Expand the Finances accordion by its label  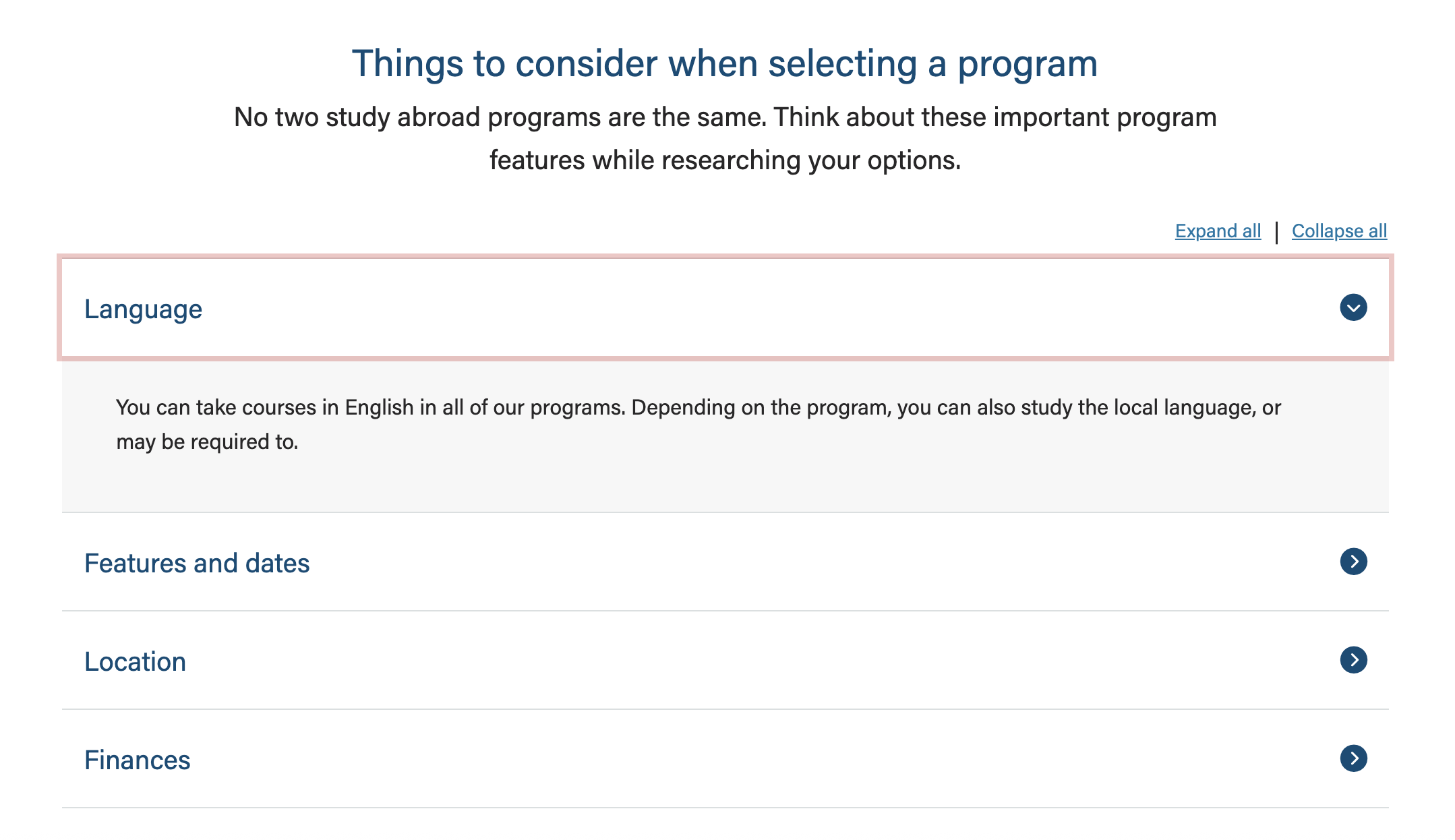pyautogui.click(x=137, y=760)
